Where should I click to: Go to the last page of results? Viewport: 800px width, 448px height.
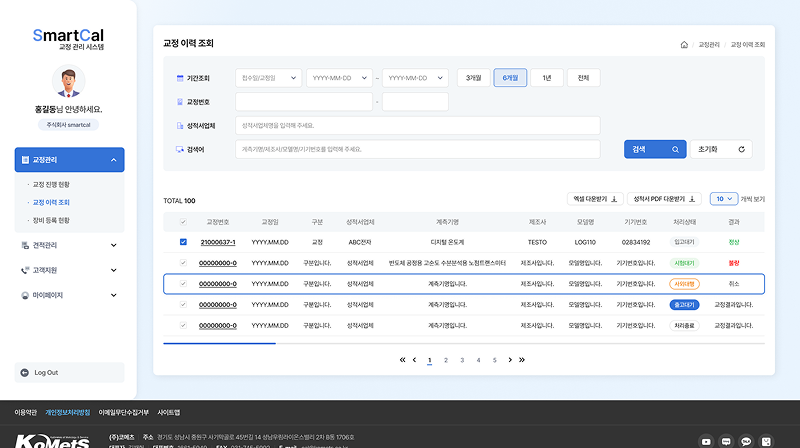pyautogui.click(x=522, y=360)
